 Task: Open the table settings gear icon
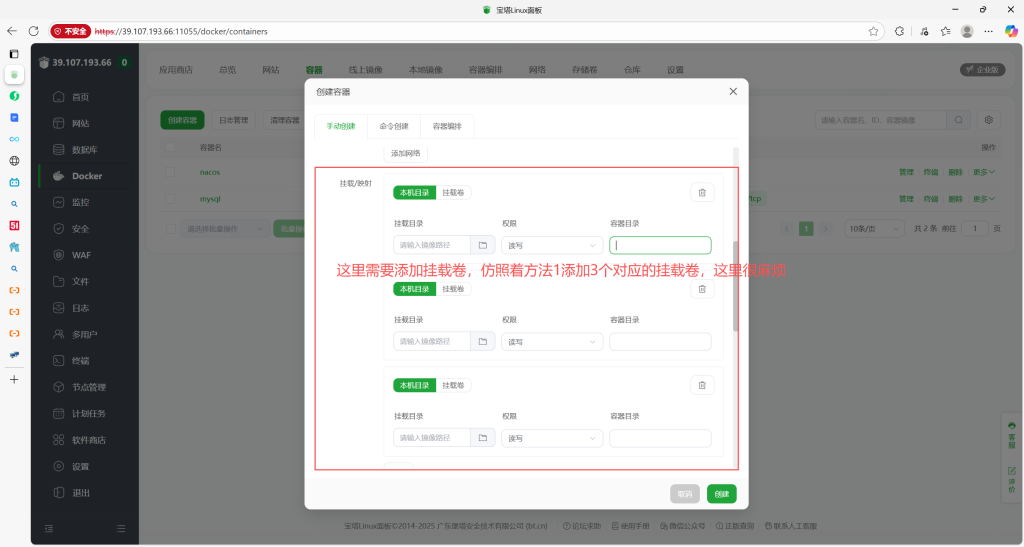[x=989, y=120]
